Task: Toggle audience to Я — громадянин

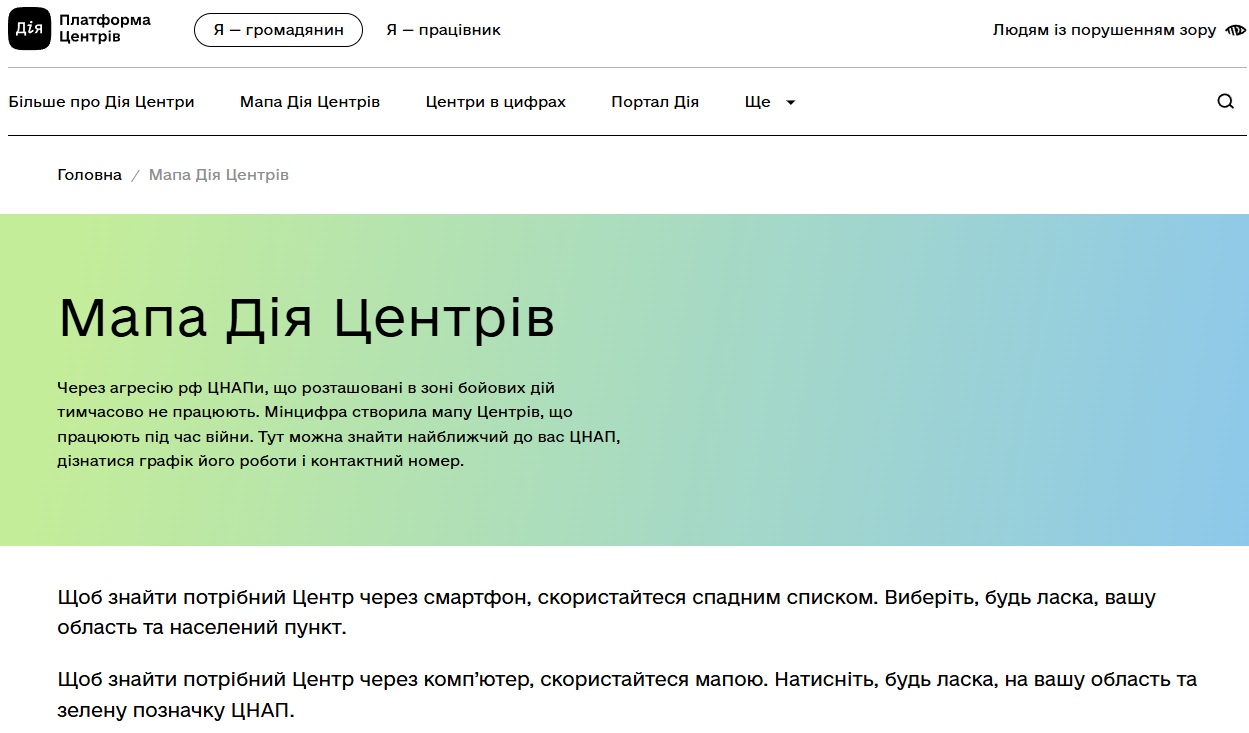Action: point(278,30)
